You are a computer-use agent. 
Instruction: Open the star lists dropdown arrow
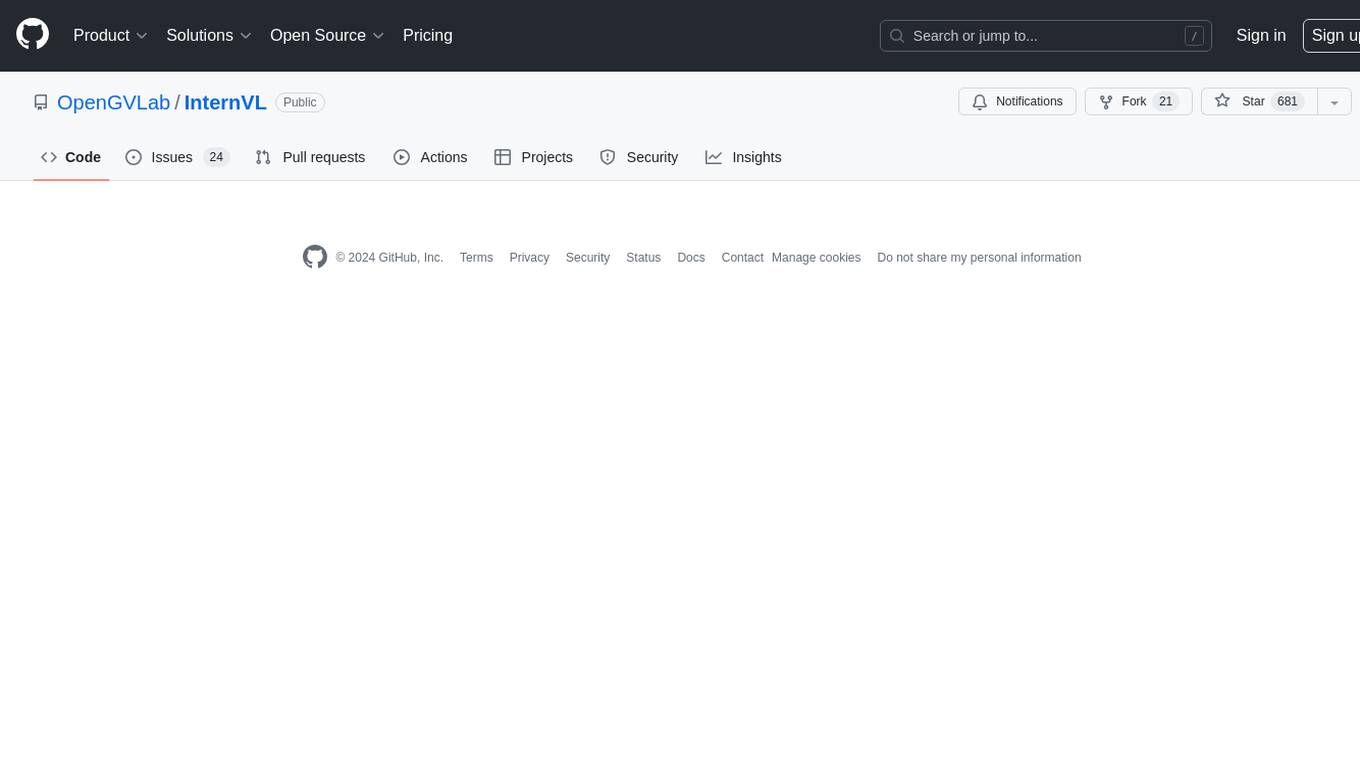(1334, 102)
